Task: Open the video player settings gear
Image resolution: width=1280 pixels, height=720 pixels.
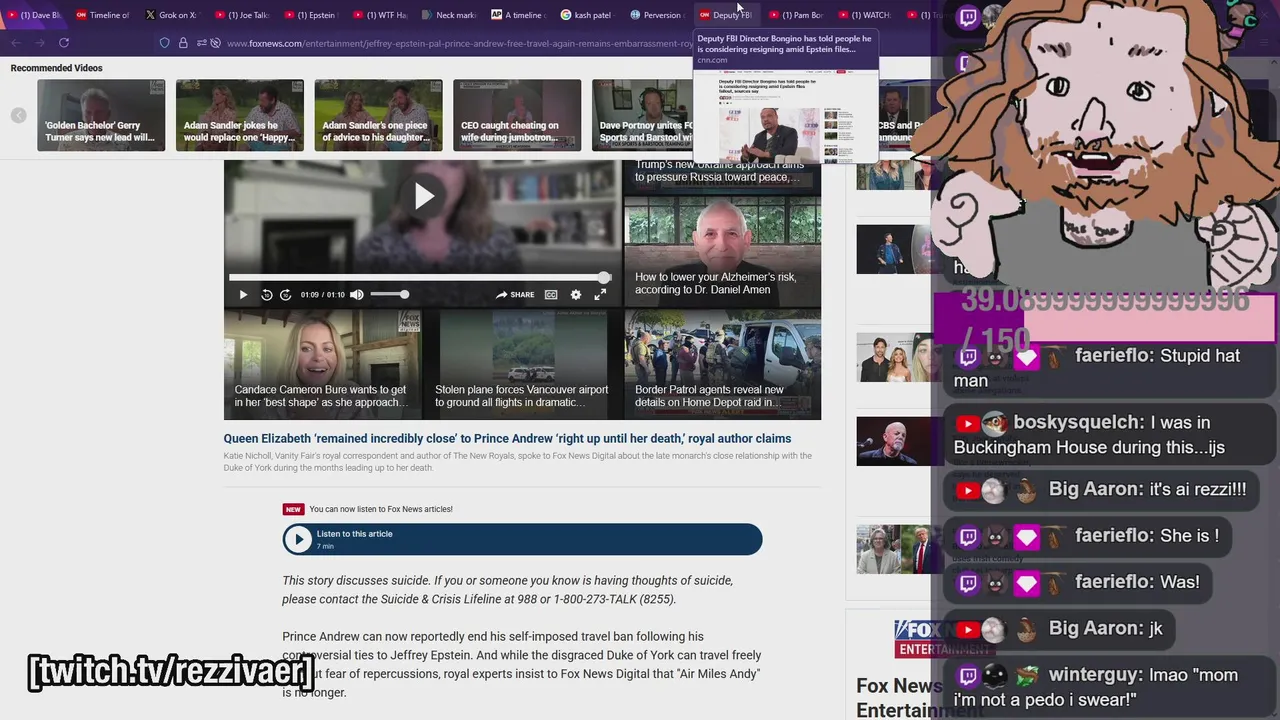Action: (576, 295)
